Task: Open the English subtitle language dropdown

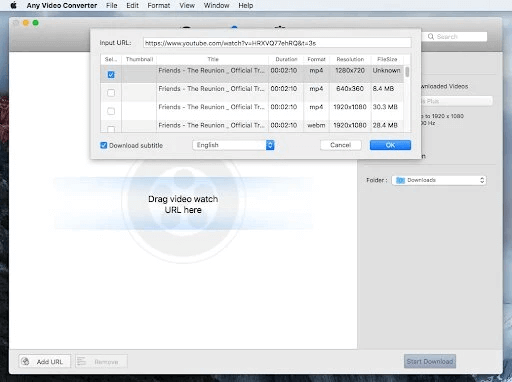Action: (x=233, y=145)
